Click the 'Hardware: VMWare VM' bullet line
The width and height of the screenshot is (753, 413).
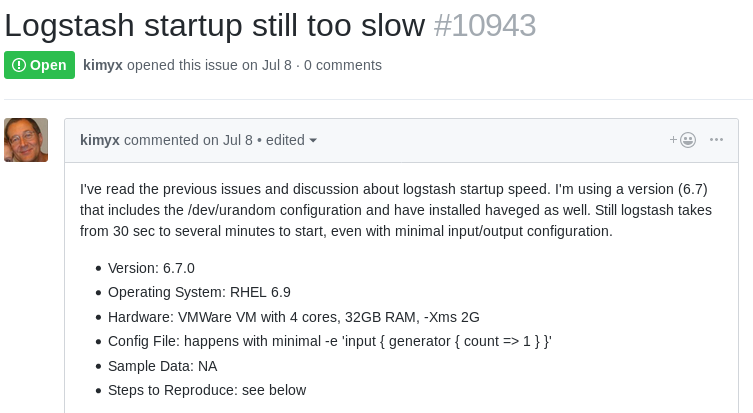click(293, 317)
